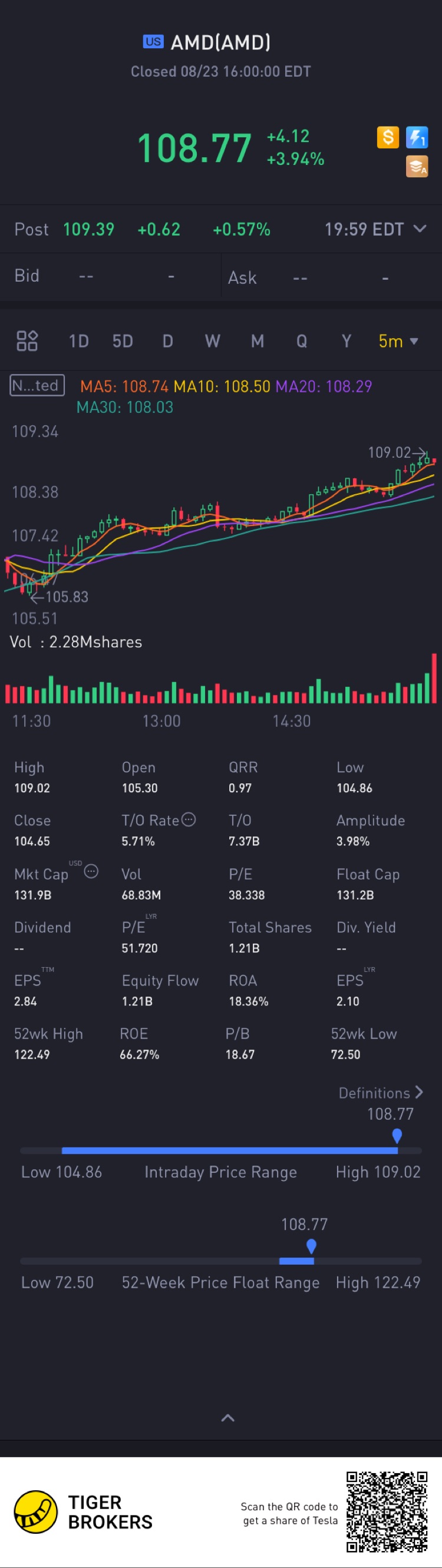Image resolution: width=442 pixels, height=1568 pixels.
Task: Toggle the N...ted adjustment box
Action: pos(37,385)
